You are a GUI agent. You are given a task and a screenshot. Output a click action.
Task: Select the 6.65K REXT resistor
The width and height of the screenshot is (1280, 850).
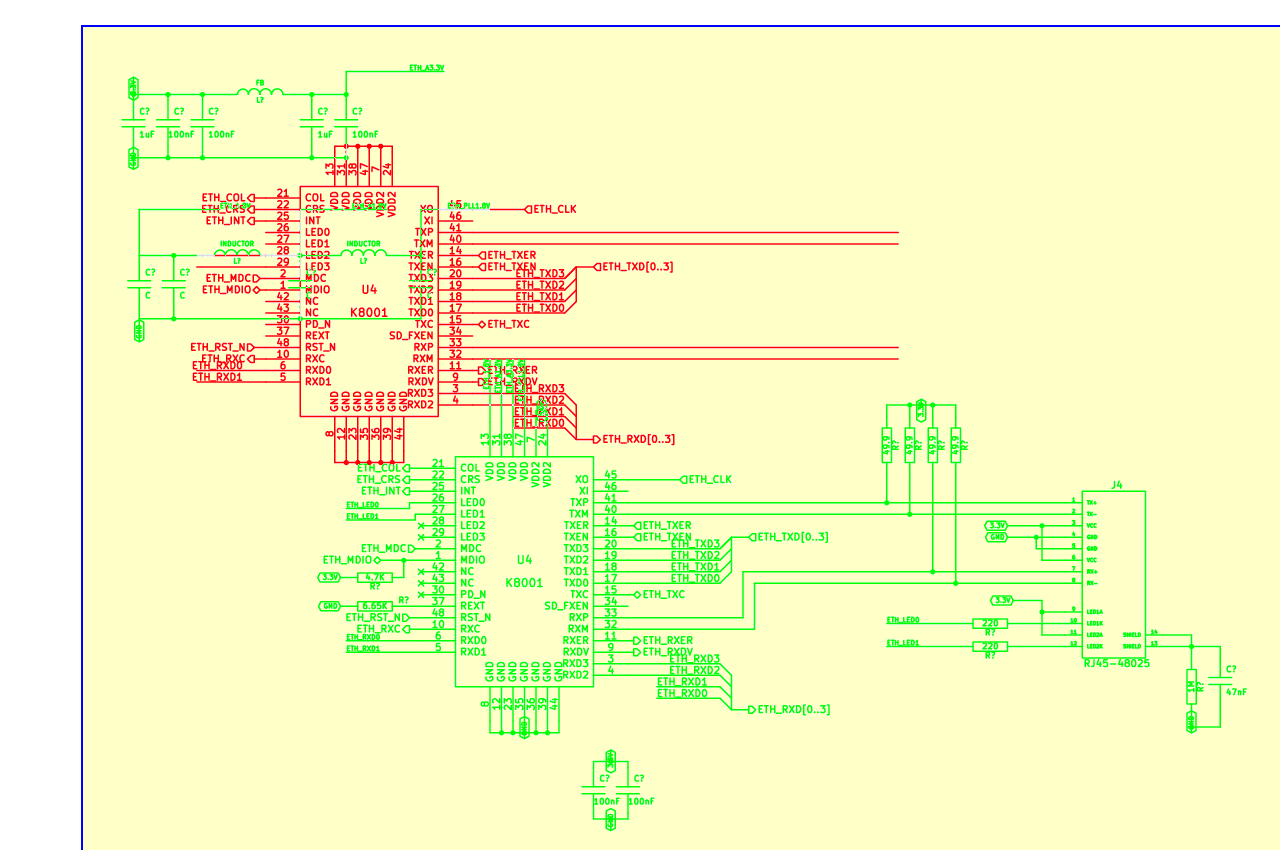point(375,606)
